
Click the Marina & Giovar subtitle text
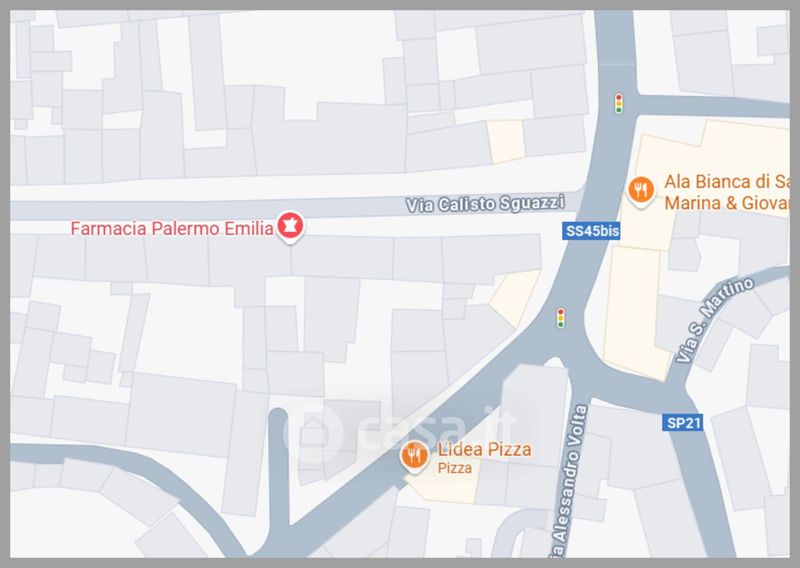[x=727, y=203]
